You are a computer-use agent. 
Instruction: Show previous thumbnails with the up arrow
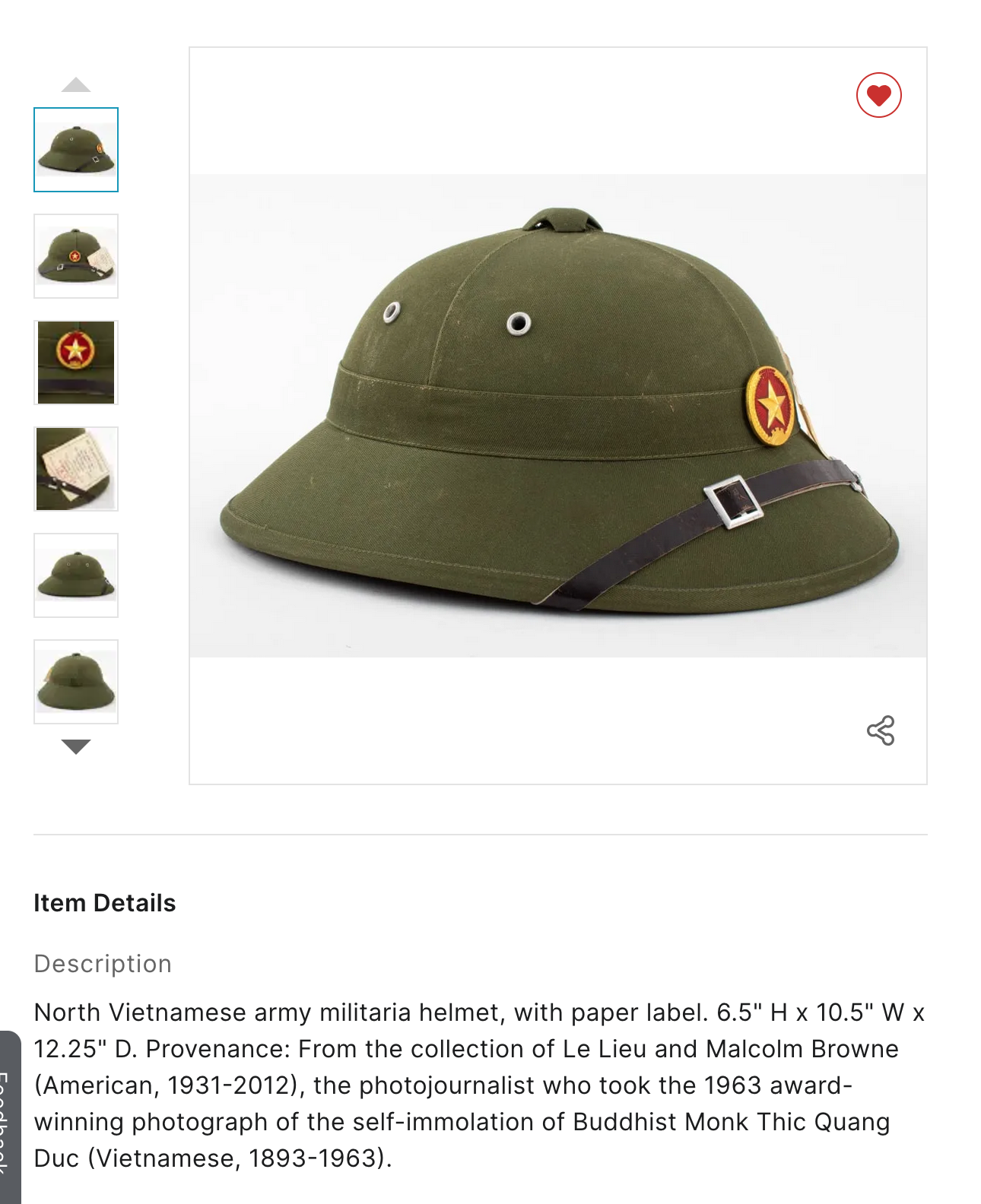coord(76,84)
